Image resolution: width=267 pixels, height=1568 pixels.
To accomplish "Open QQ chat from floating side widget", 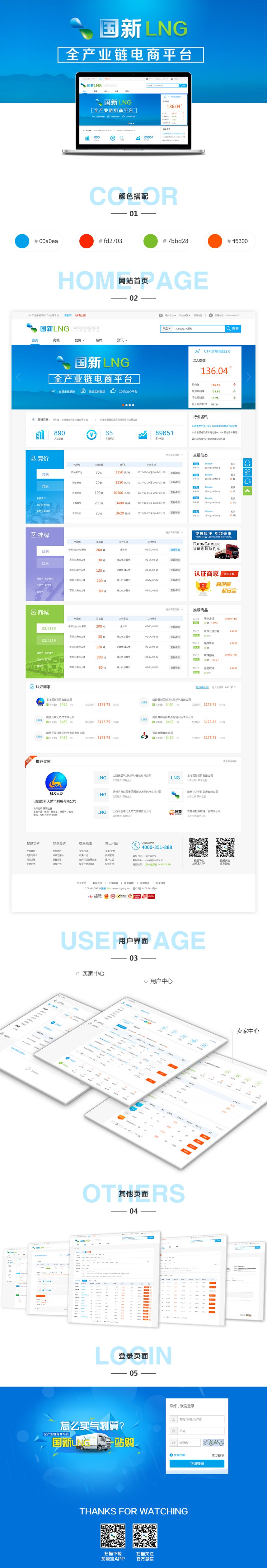I will (247, 463).
